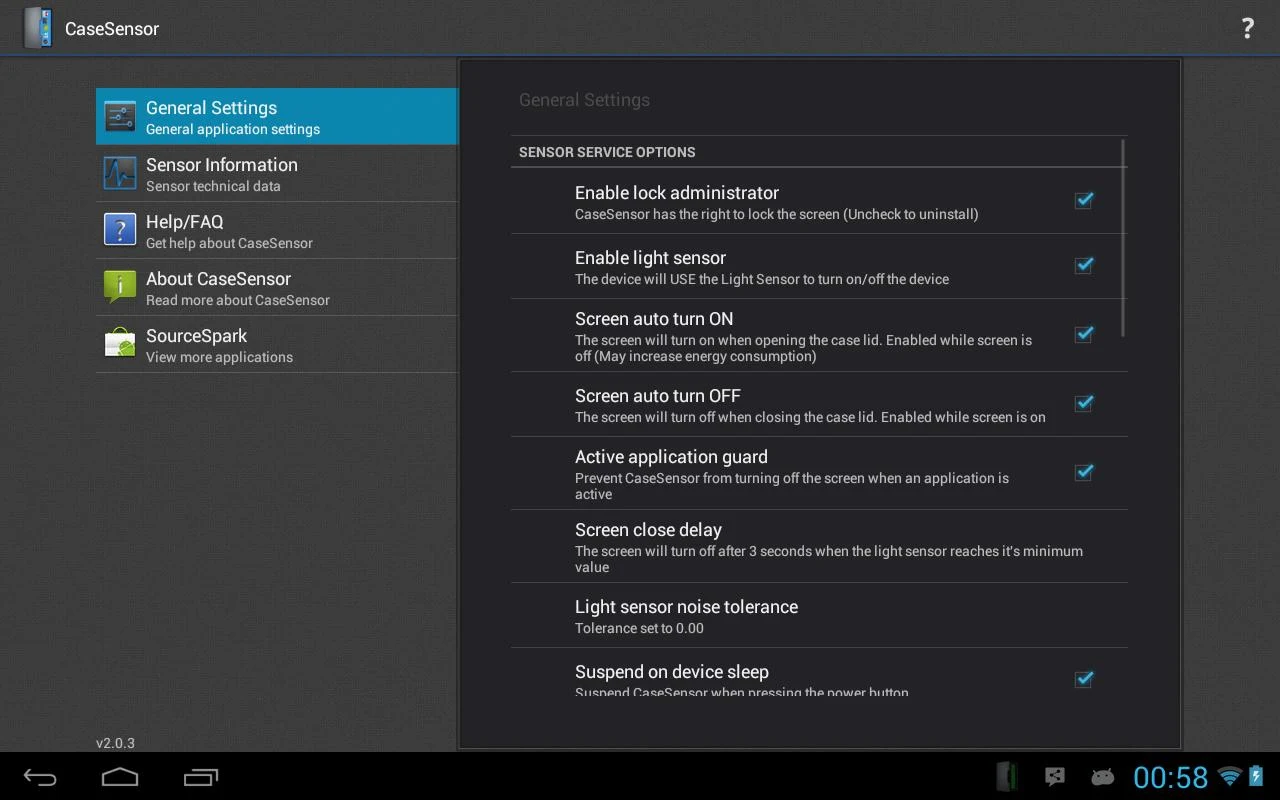Viewport: 1280px width, 800px height.
Task: Click 'Suspend CaseSensor when pressing the power button' text
Action: [742, 692]
